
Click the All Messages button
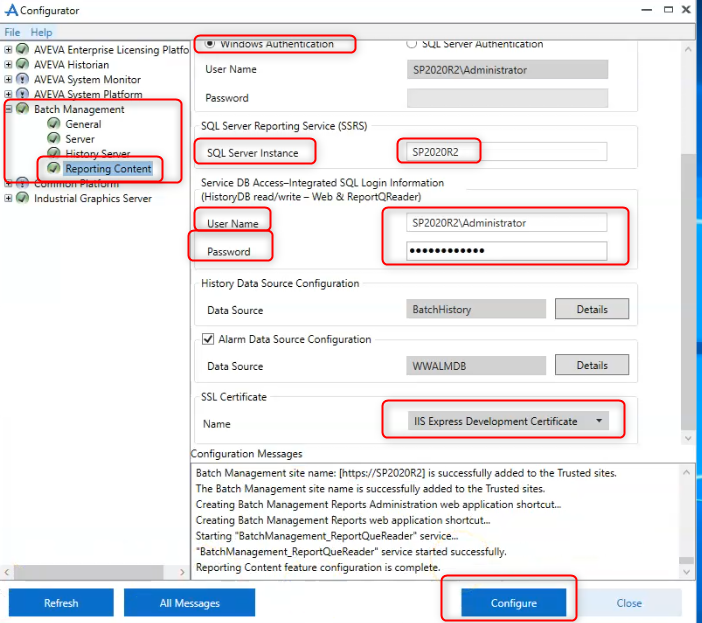click(189, 603)
